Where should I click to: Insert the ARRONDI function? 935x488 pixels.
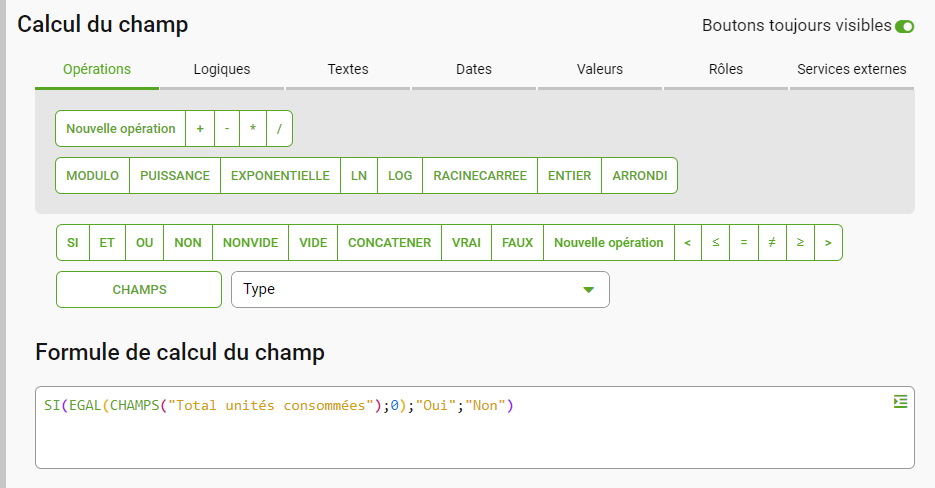[639, 175]
